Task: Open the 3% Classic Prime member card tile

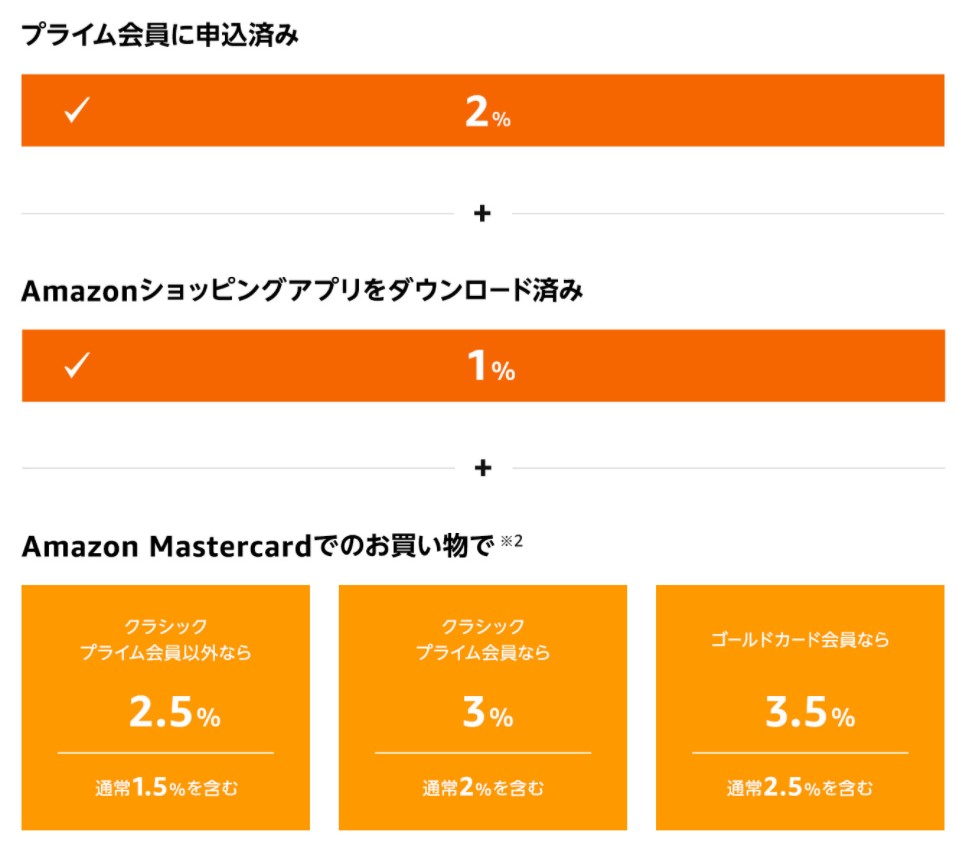Action: [x=483, y=707]
